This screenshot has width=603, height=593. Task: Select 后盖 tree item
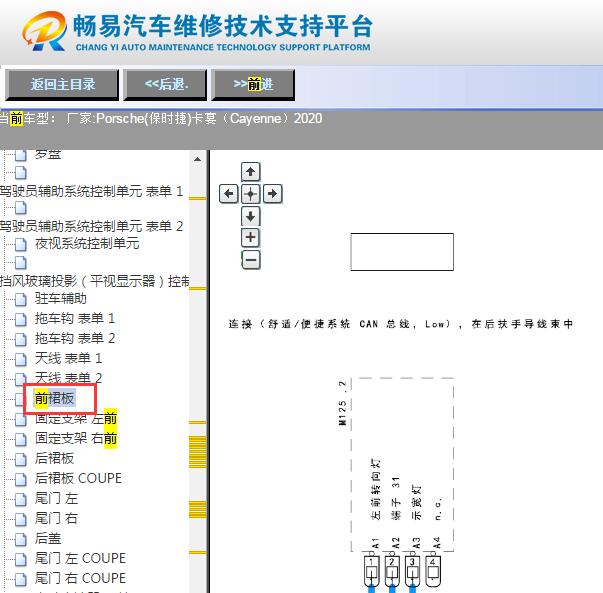click(48, 538)
